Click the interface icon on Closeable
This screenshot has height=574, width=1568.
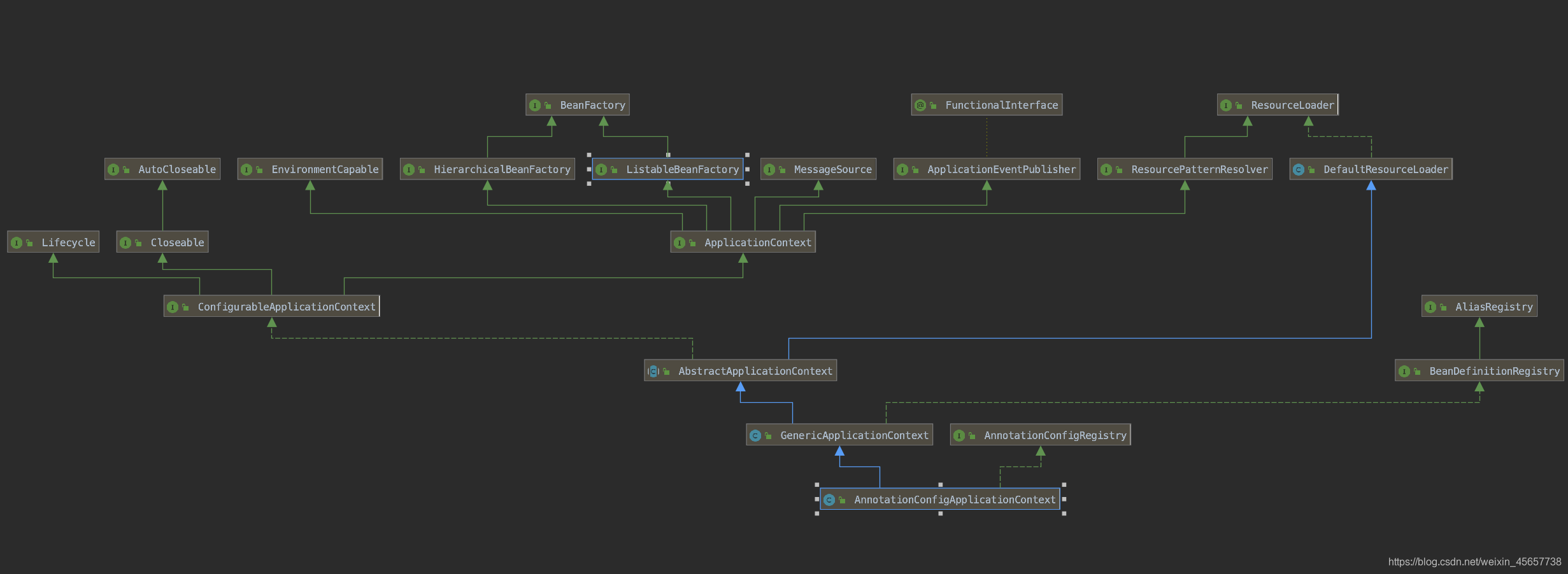pyautogui.click(x=125, y=243)
